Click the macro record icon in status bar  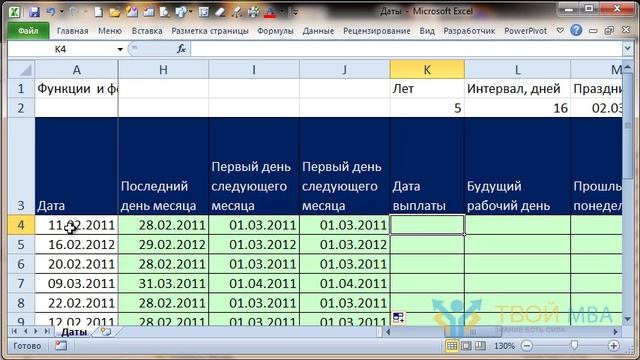click(61, 346)
